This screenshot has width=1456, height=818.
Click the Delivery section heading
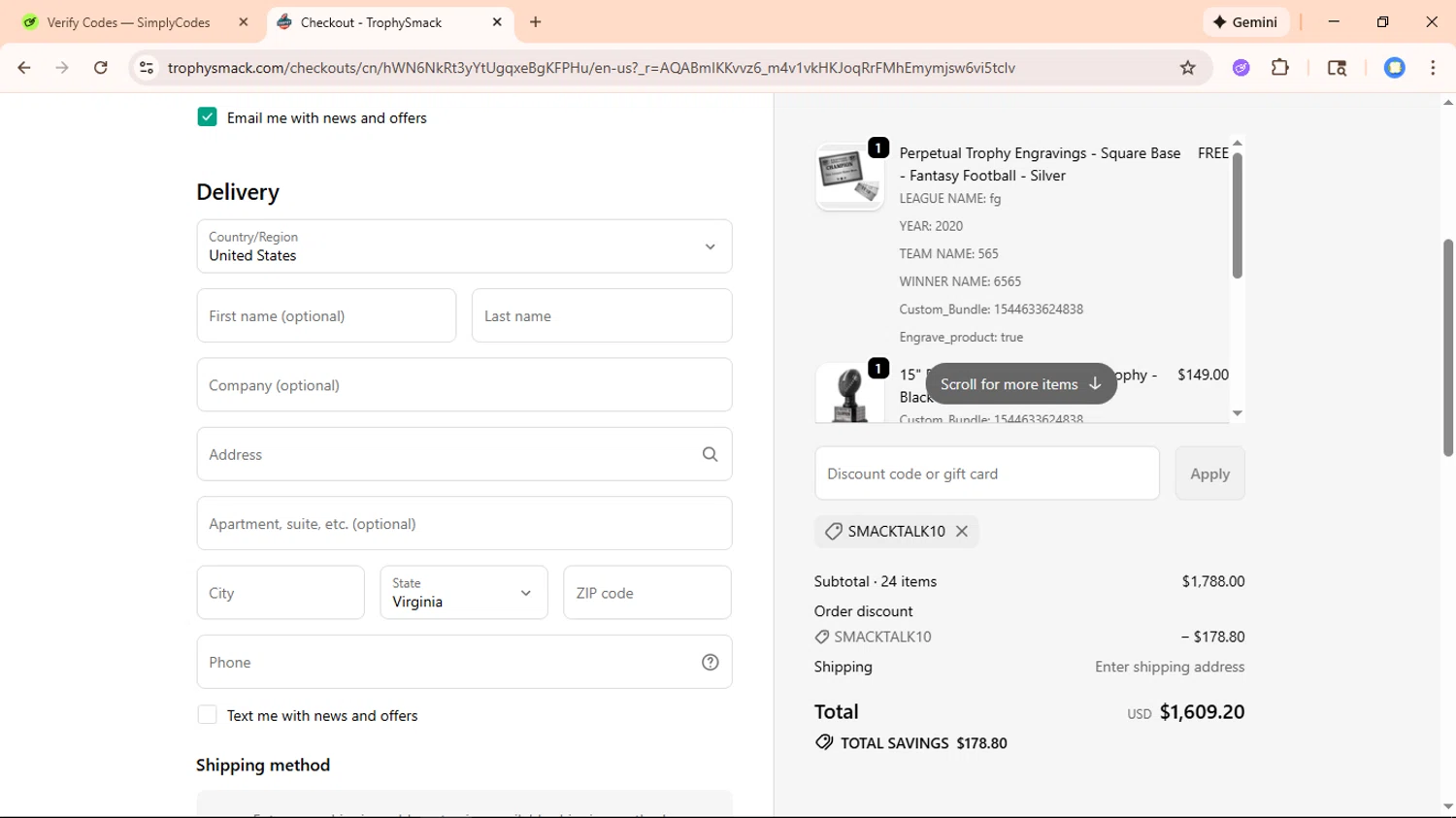pyautogui.click(x=238, y=192)
